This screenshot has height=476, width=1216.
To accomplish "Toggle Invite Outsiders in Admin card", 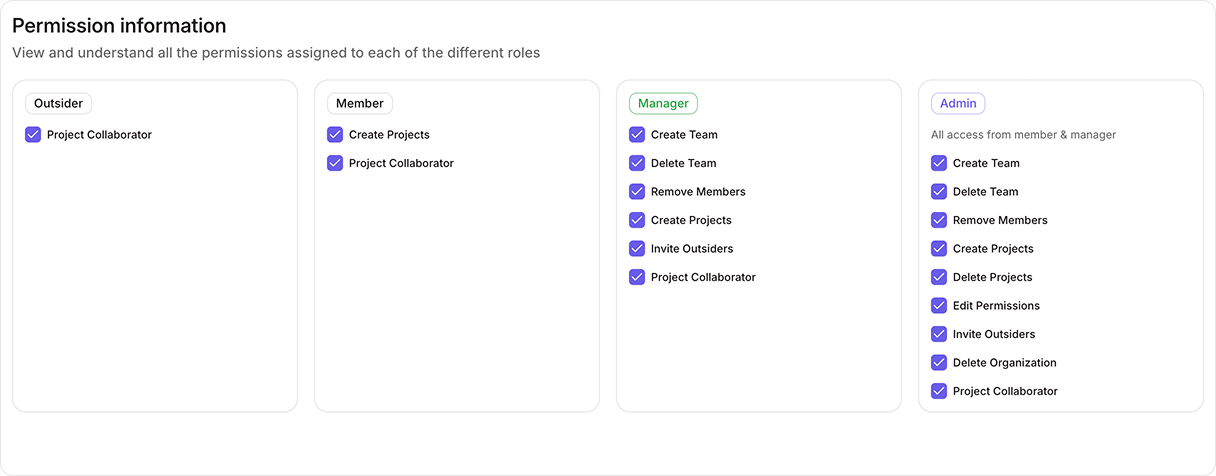I will pos(939,334).
